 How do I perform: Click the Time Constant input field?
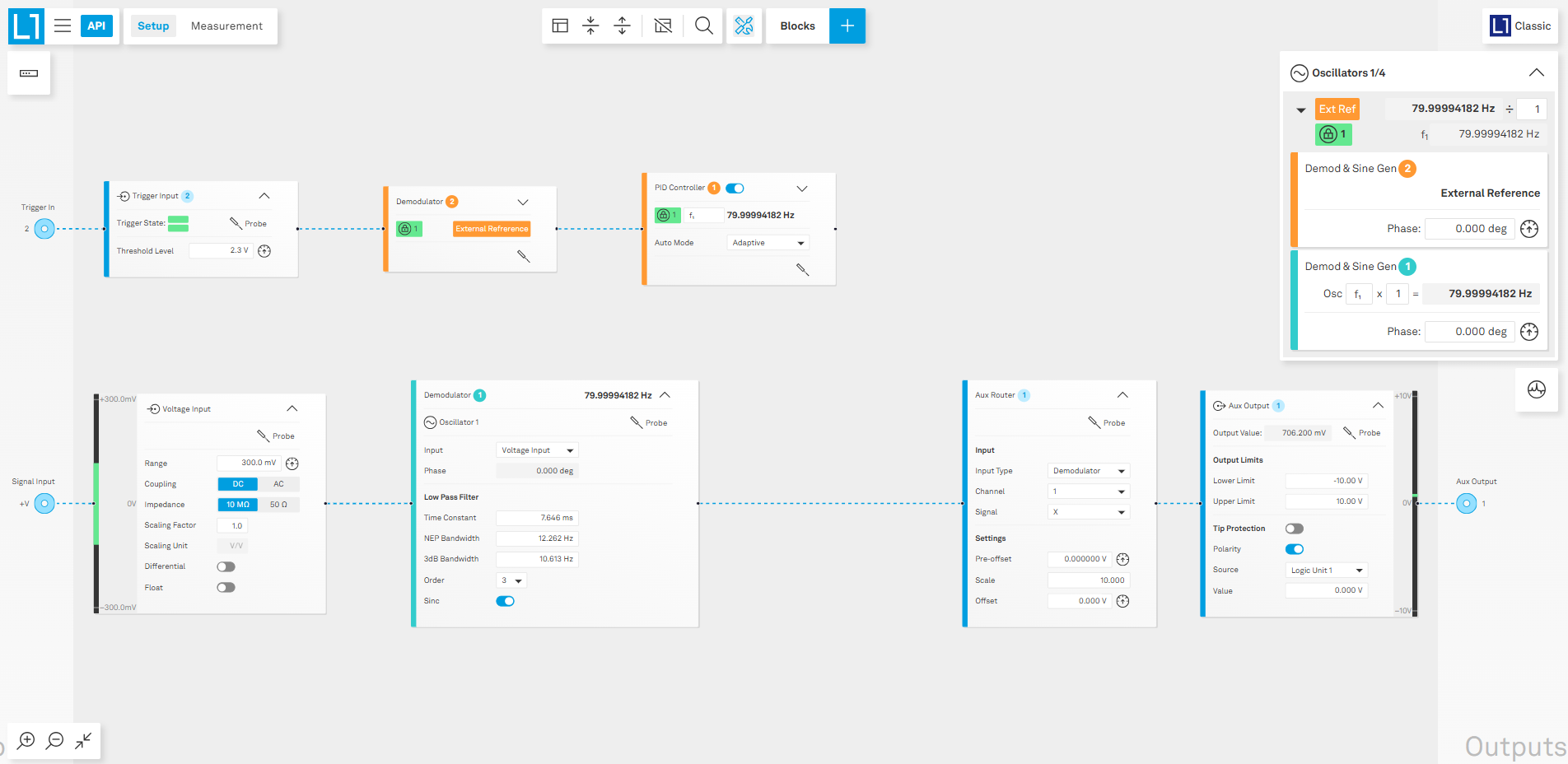click(x=537, y=518)
